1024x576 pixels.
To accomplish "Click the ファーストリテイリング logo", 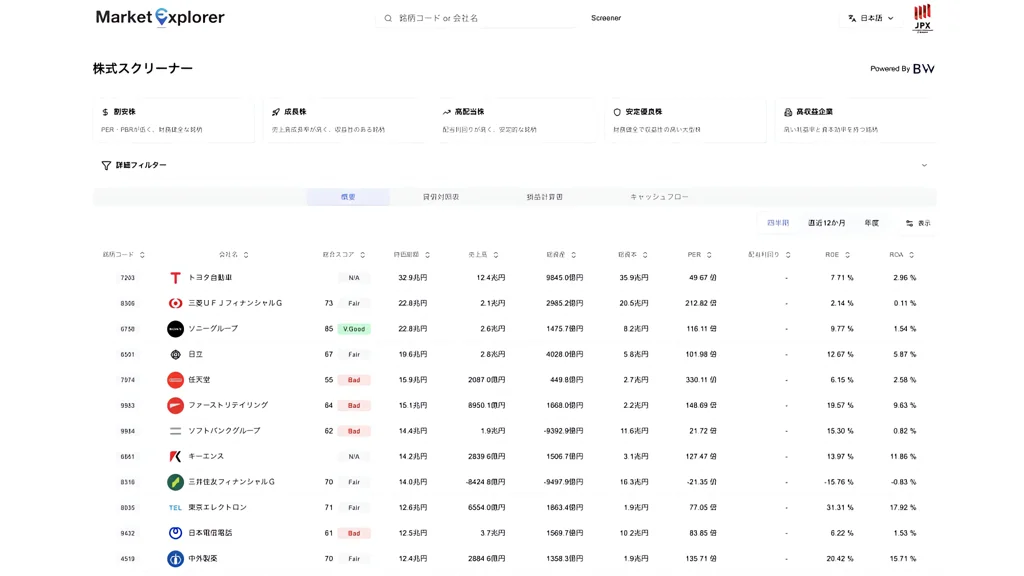I will [175, 406].
